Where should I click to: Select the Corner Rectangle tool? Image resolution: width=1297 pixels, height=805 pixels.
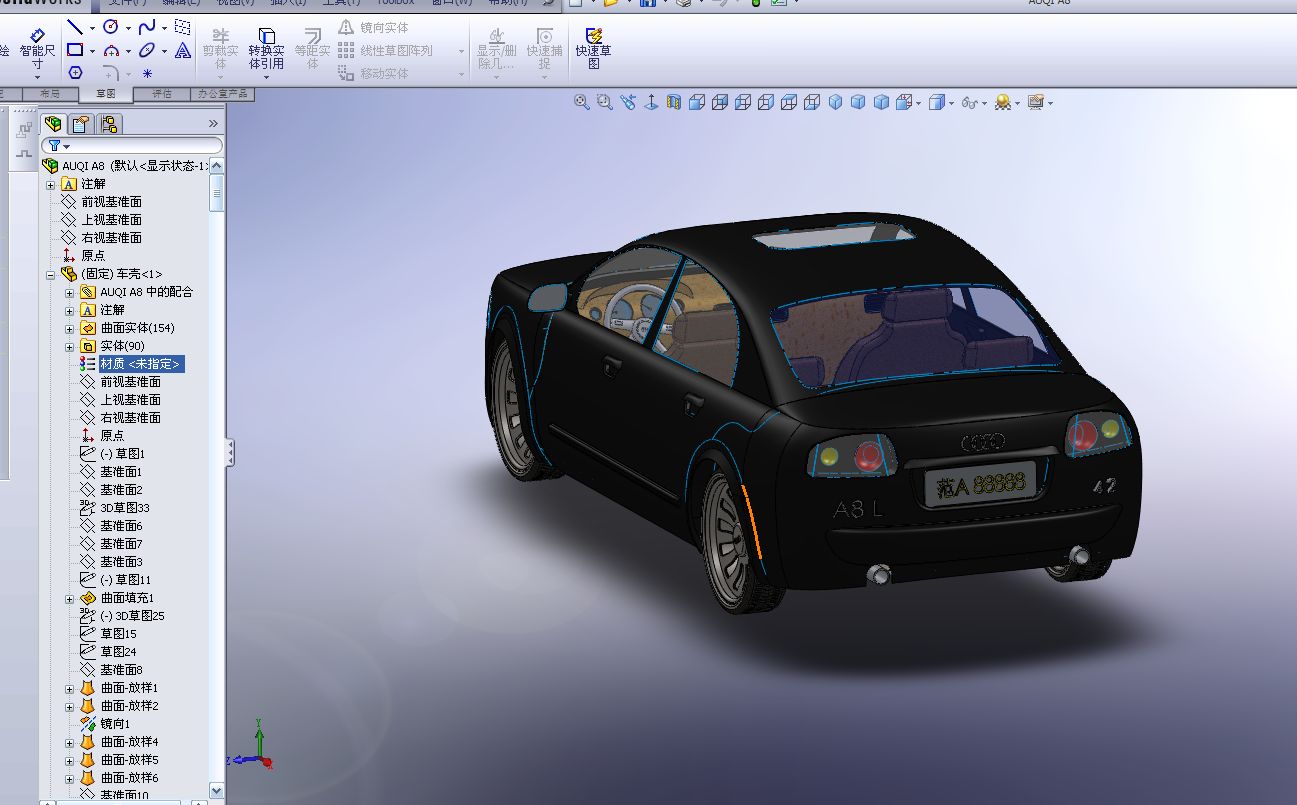pos(75,50)
